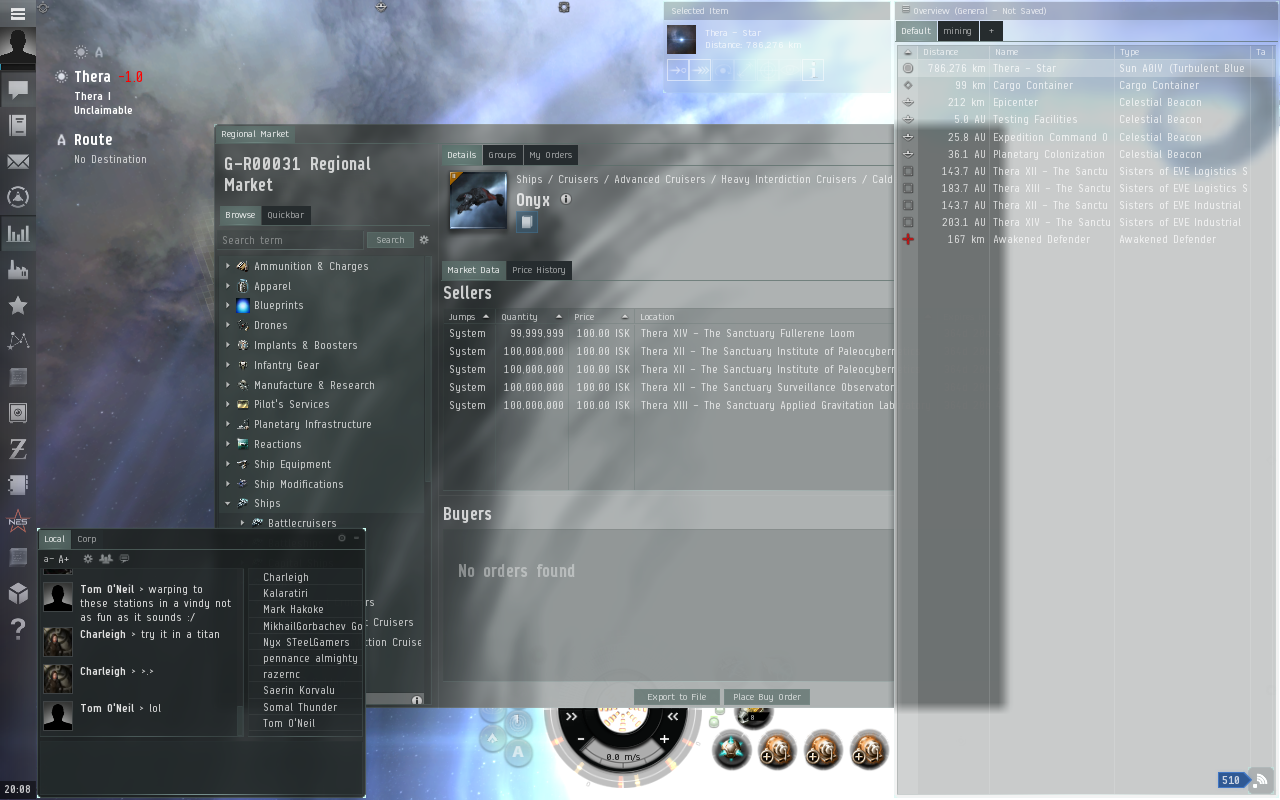Open the Overview window menu icon
This screenshot has width=1280, height=800.
(x=906, y=10)
